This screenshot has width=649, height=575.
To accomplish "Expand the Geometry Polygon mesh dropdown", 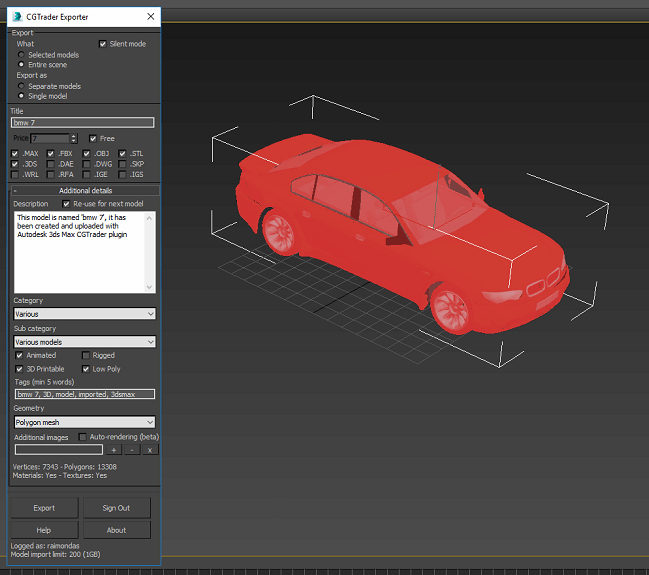I will (x=84, y=422).
